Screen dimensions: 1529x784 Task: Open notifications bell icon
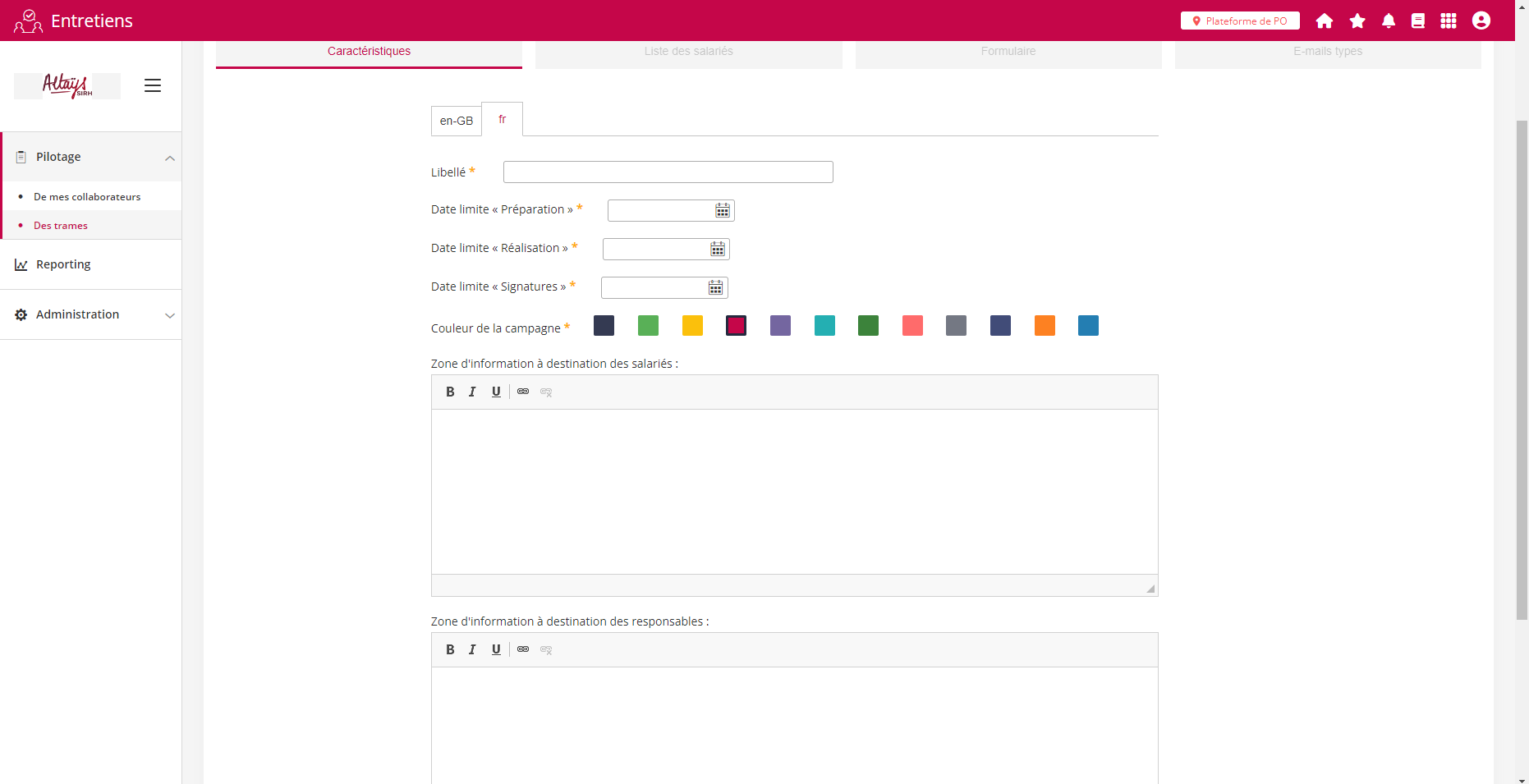pos(1389,21)
